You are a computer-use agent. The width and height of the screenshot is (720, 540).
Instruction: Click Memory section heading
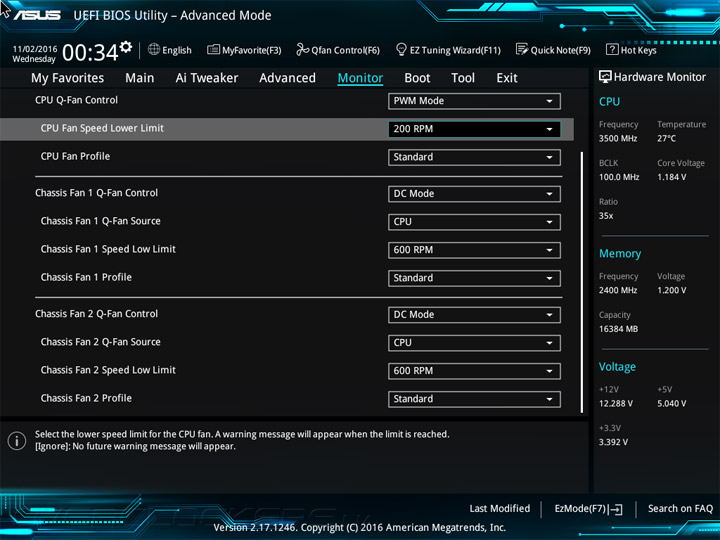(620, 253)
